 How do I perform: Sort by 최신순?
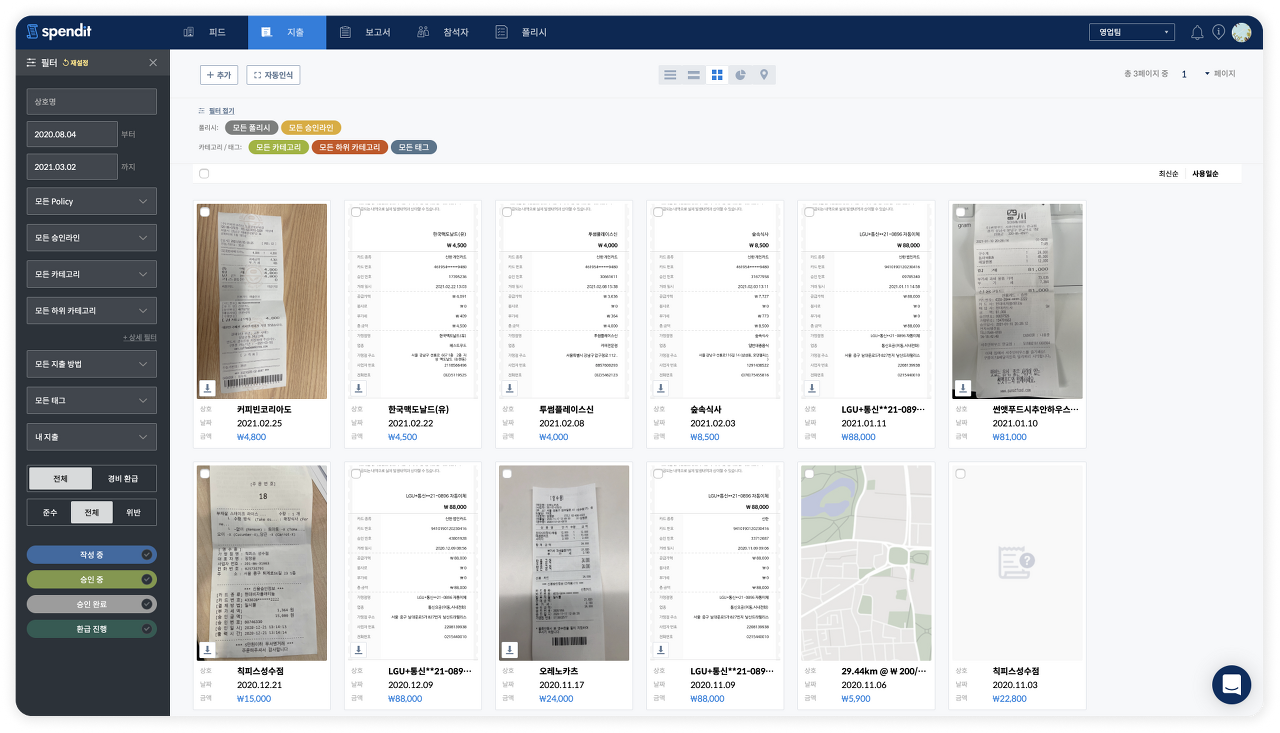click(1167, 174)
